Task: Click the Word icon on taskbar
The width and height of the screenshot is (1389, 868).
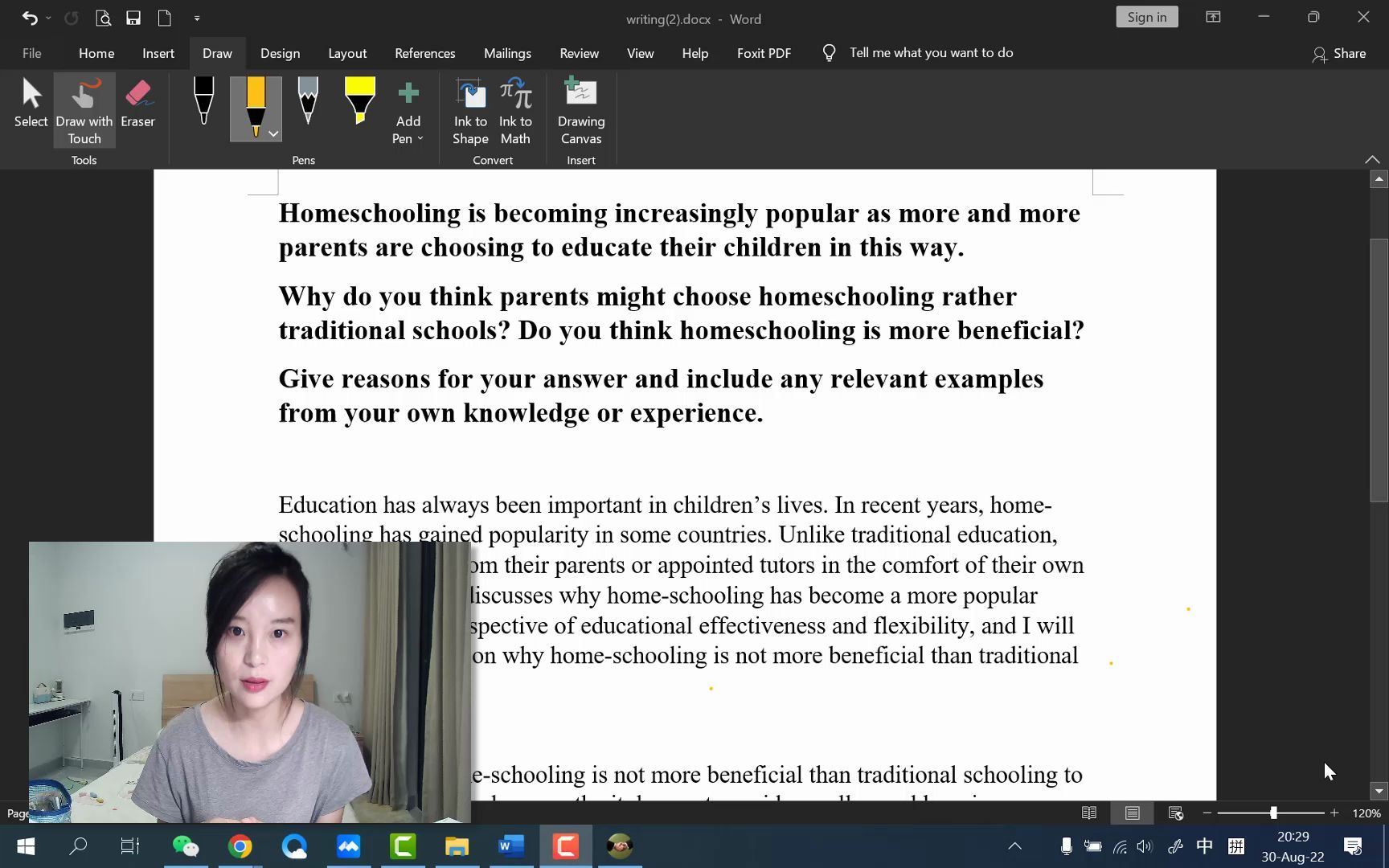Action: tap(510, 845)
